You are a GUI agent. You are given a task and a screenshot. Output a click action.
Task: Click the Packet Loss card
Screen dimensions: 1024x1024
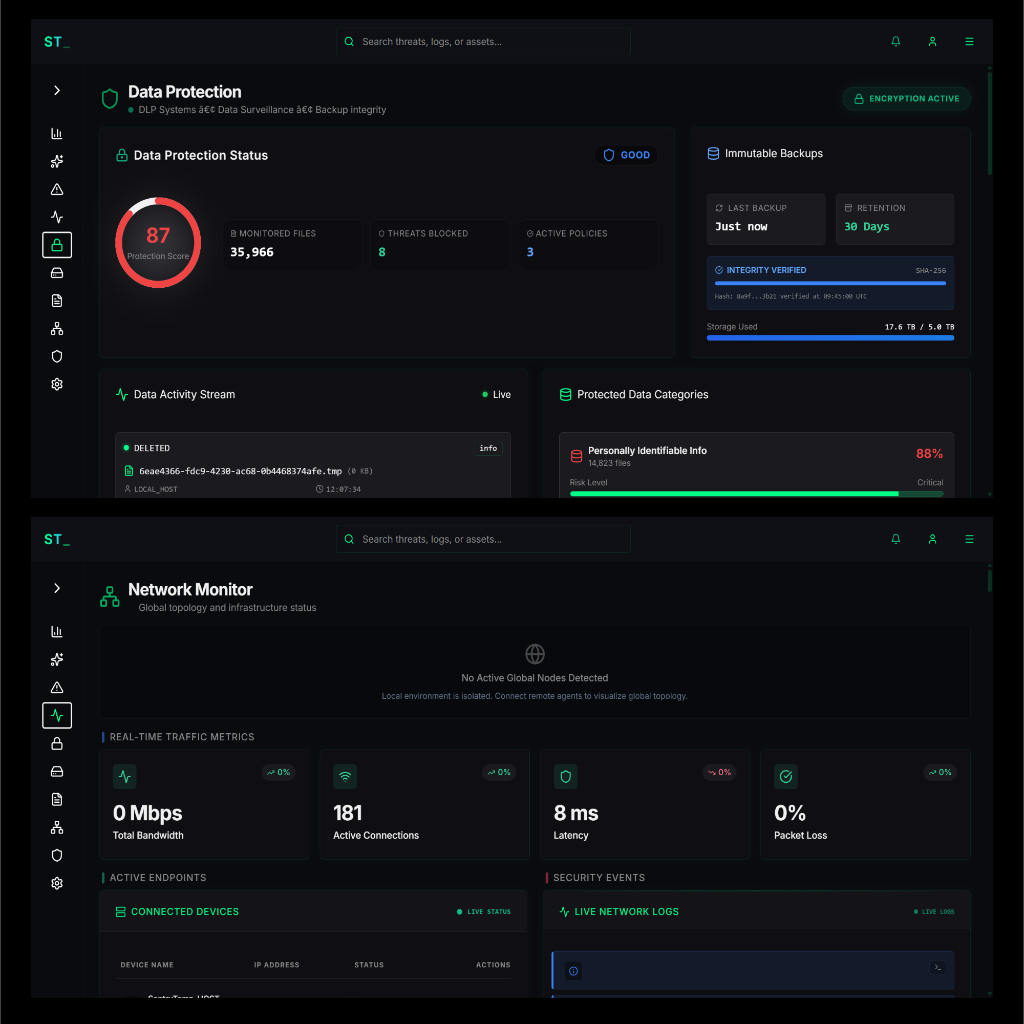[x=865, y=804]
